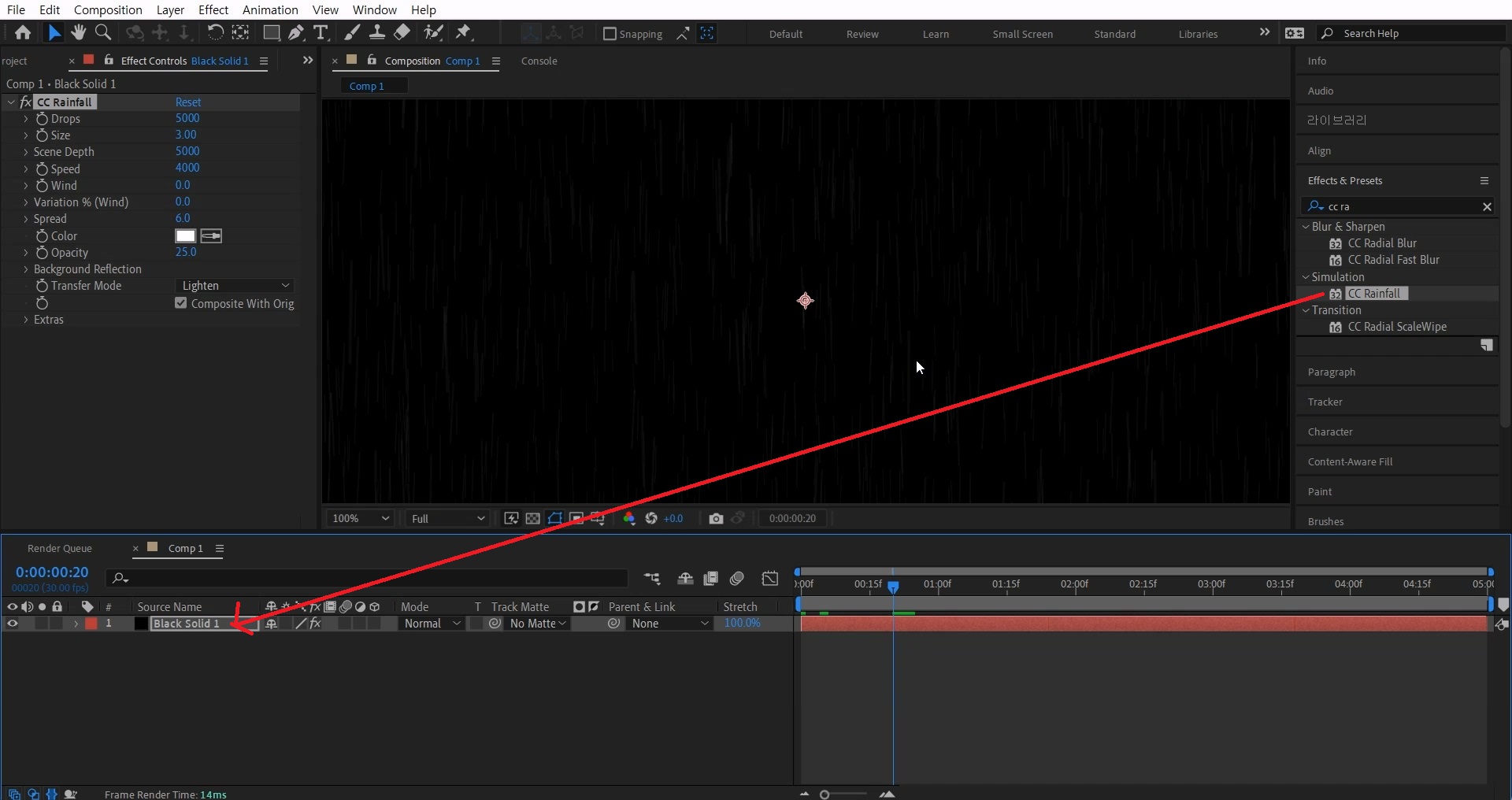
Task: Expand the Background Reflection group
Action: pyautogui.click(x=26, y=269)
